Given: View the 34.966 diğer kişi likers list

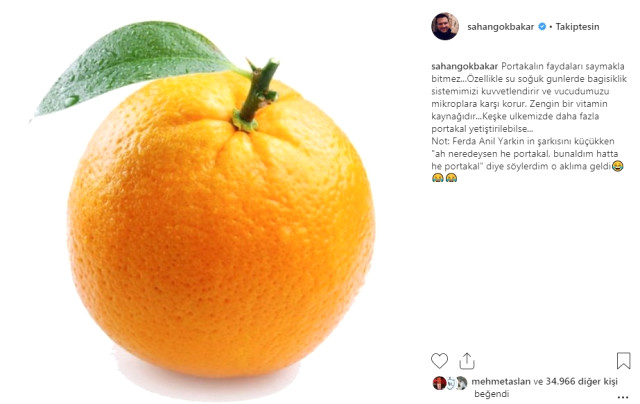Looking at the screenshot, I should point(582,382).
